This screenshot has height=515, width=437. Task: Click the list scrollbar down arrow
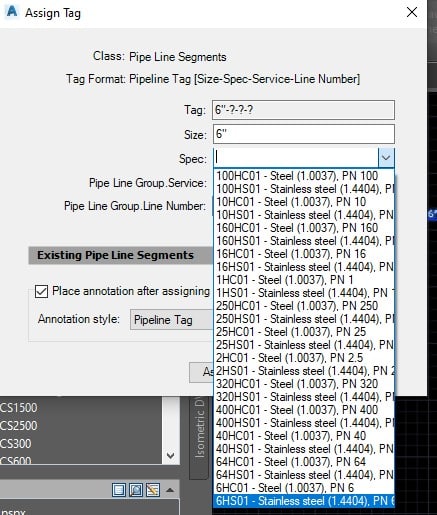pyautogui.click(x=171, y=456)
